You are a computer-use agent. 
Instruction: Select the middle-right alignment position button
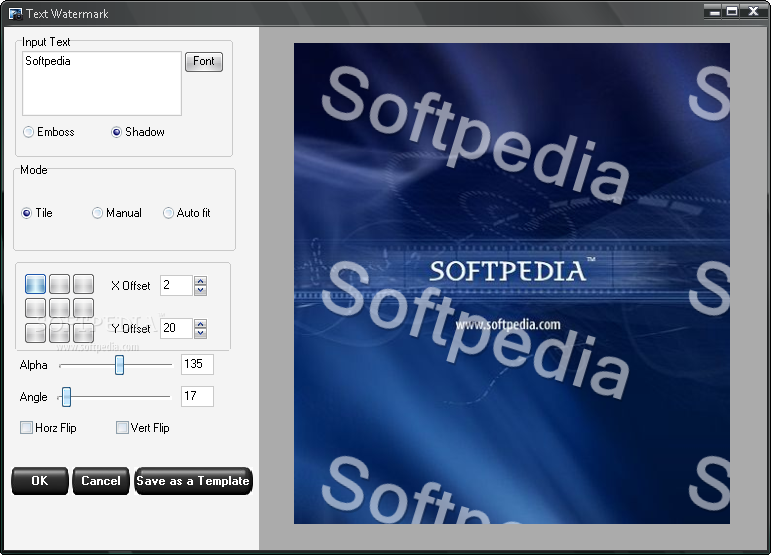click(84, 308)
